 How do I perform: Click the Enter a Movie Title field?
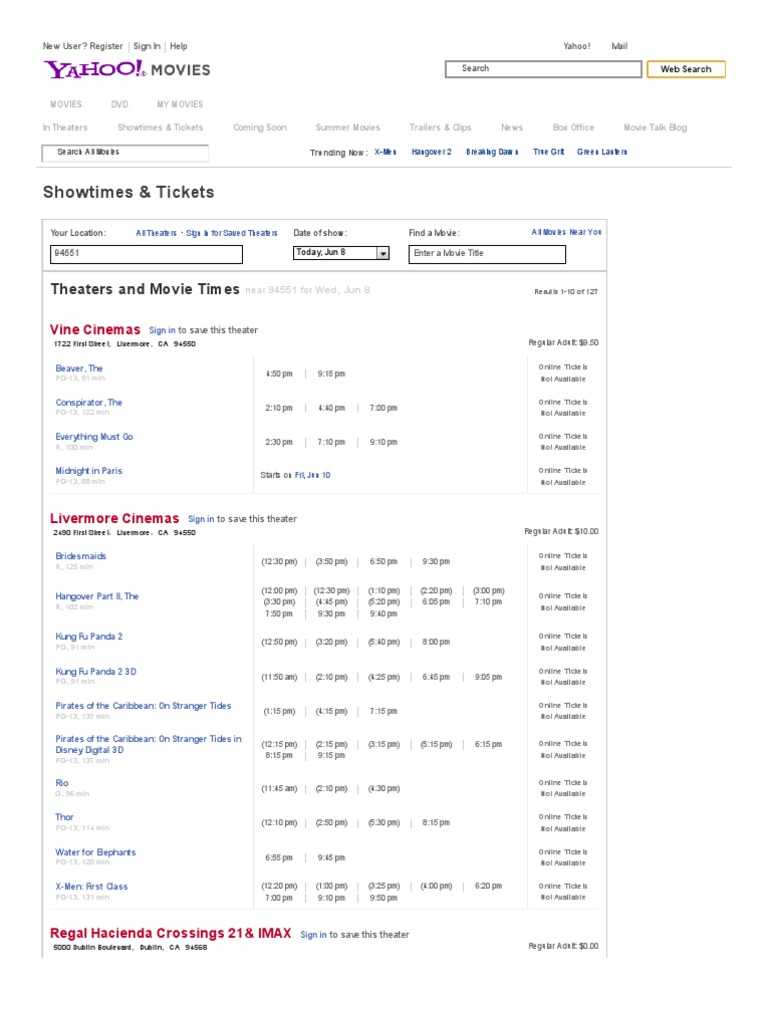pyautogui.click(x=487, y=254)
